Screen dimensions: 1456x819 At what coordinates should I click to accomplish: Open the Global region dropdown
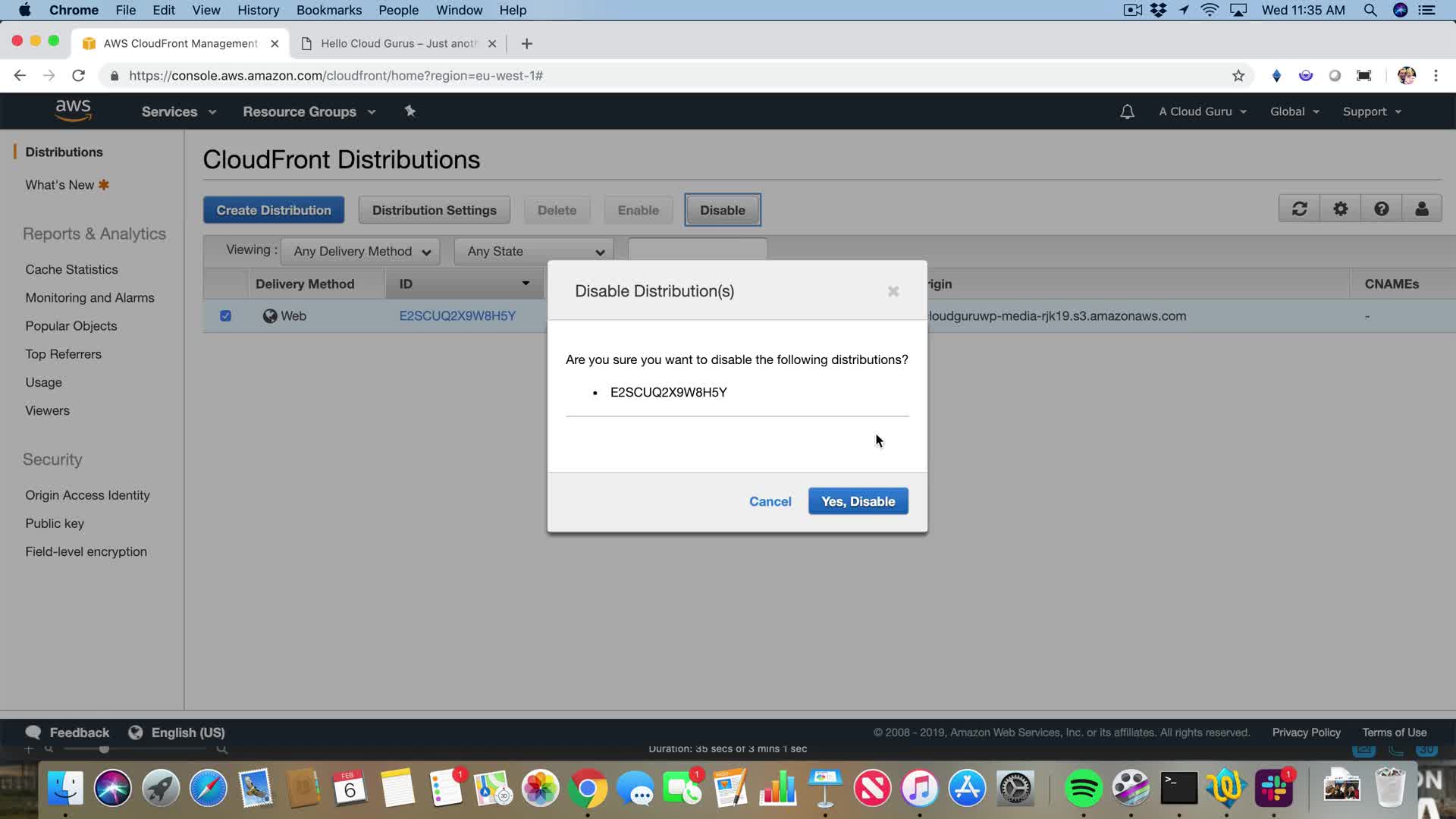pyautogui.click(x=1294, y=111)
